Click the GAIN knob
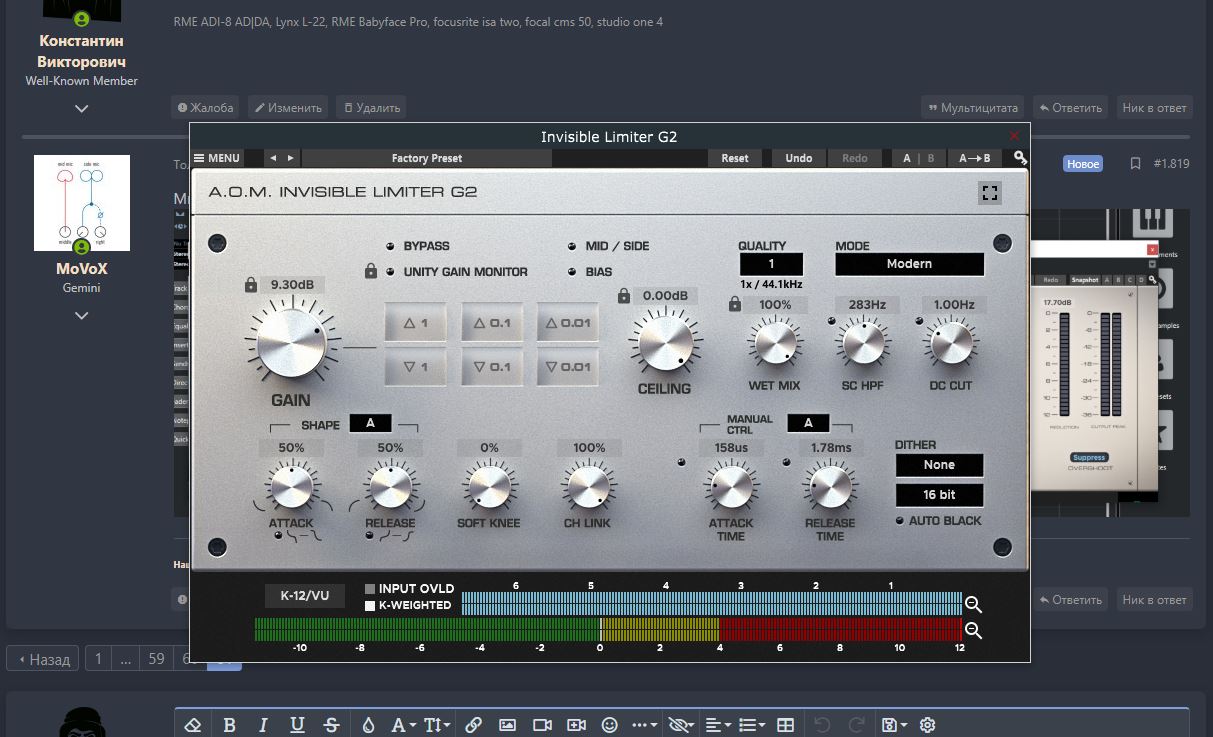Screen dimensions: 1213x737 291,343
